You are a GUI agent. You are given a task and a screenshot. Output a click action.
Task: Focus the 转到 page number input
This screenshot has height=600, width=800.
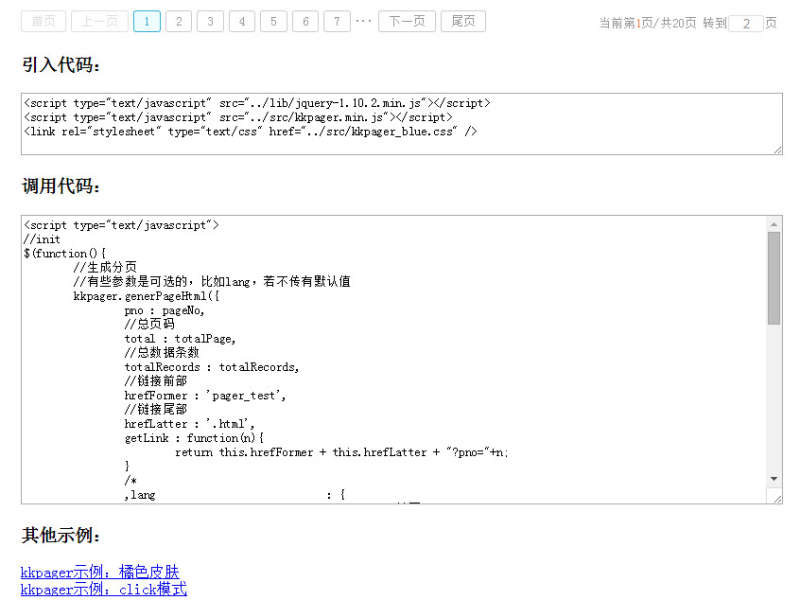tap(746, 23)
